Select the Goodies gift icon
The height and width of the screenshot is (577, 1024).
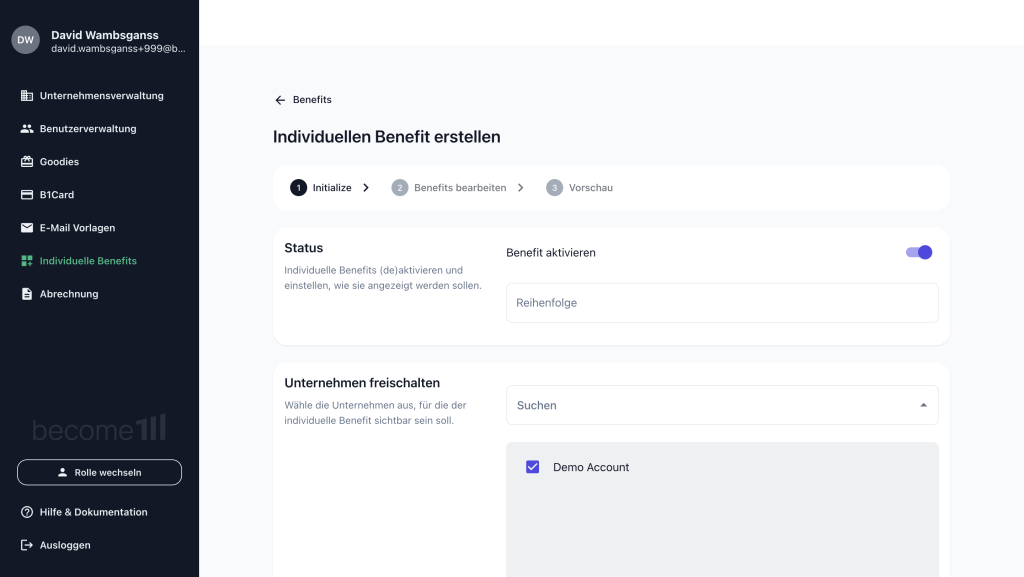(x=27, y=162)
